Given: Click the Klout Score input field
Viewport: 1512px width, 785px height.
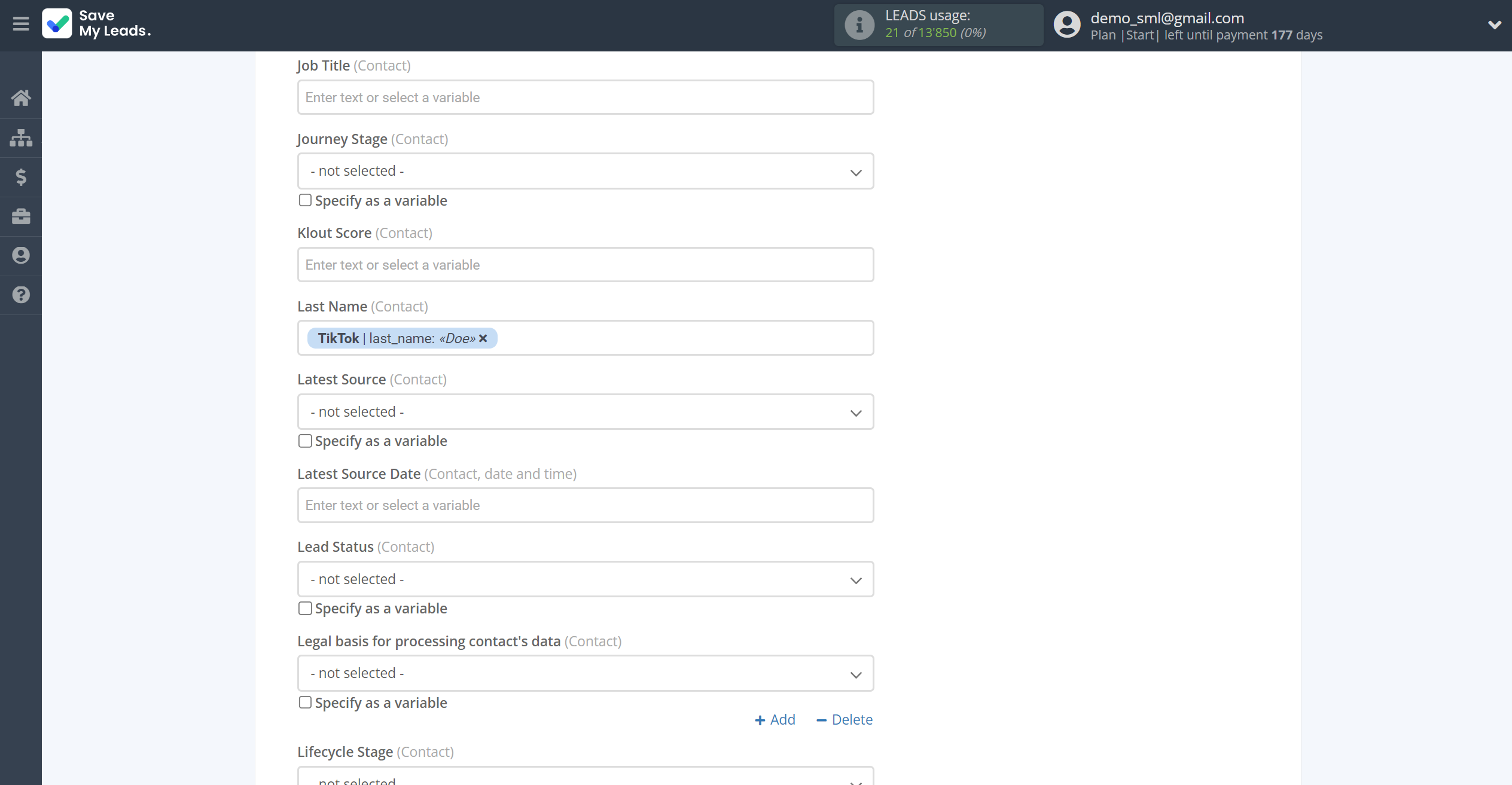Looking at the screenshot, I should click(x=586, y=265).
